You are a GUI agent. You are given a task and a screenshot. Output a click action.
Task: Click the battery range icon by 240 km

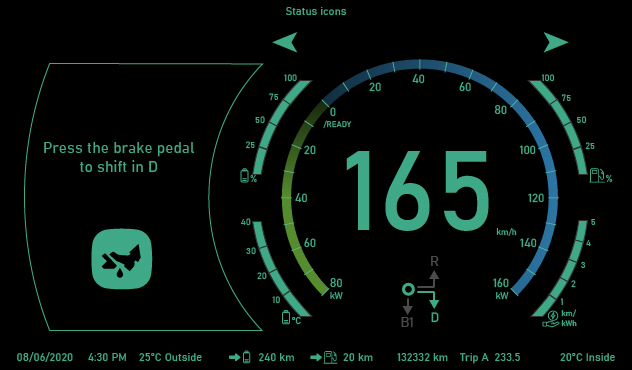point(240,357)
